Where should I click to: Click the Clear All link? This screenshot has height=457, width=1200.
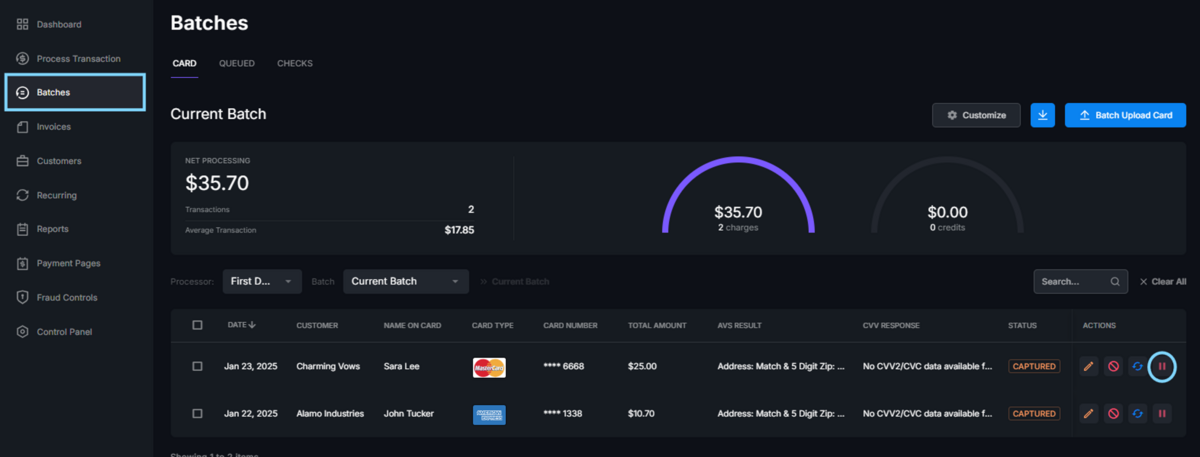coord(1163,282)
